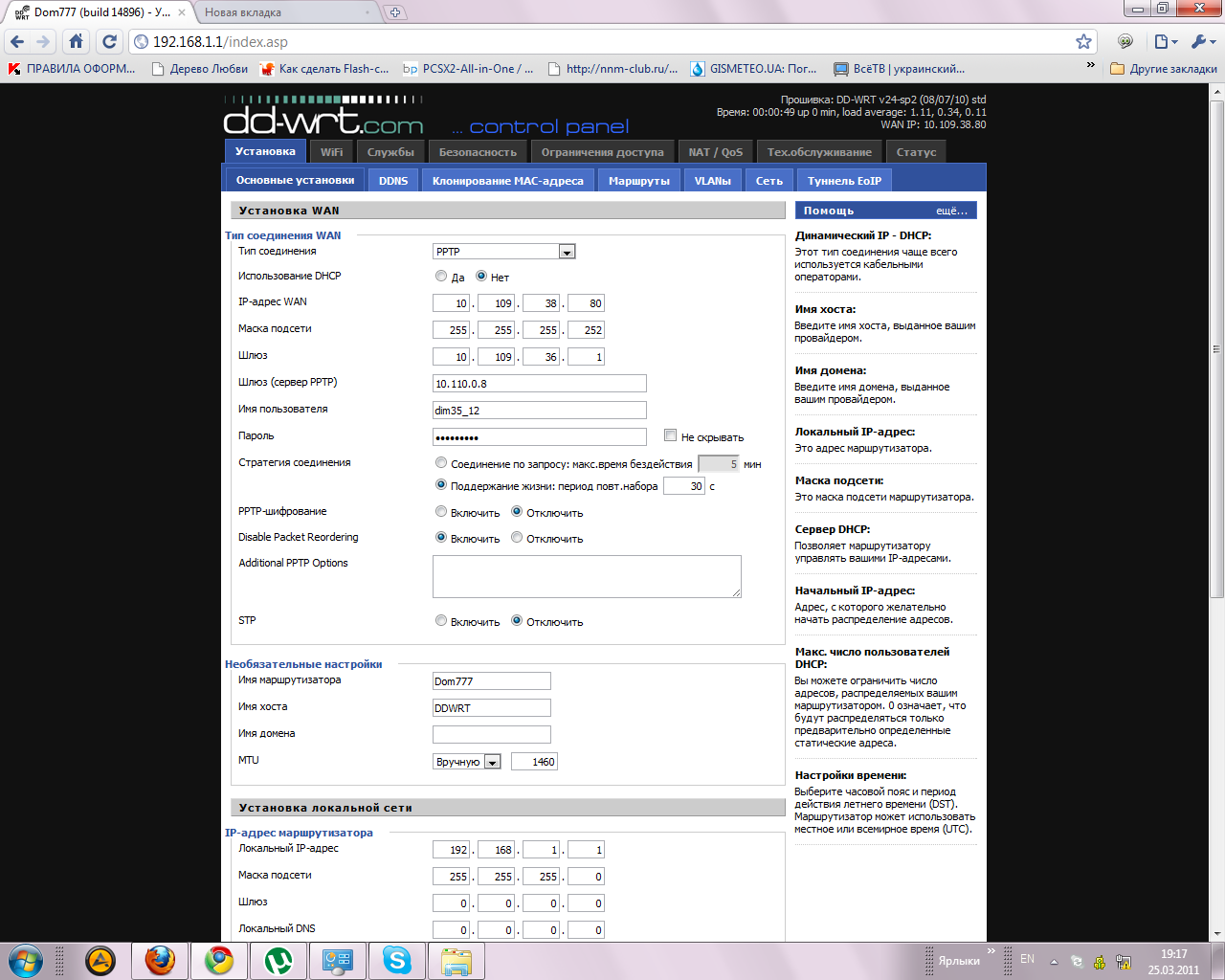Click the ещё... help link
Screen dimensions: 1225x980
click(951, 211)
